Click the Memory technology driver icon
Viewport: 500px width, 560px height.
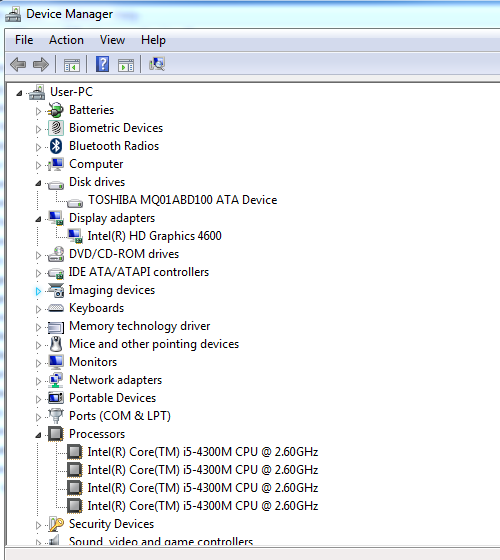pyautogui.click(x=56, y=327)
